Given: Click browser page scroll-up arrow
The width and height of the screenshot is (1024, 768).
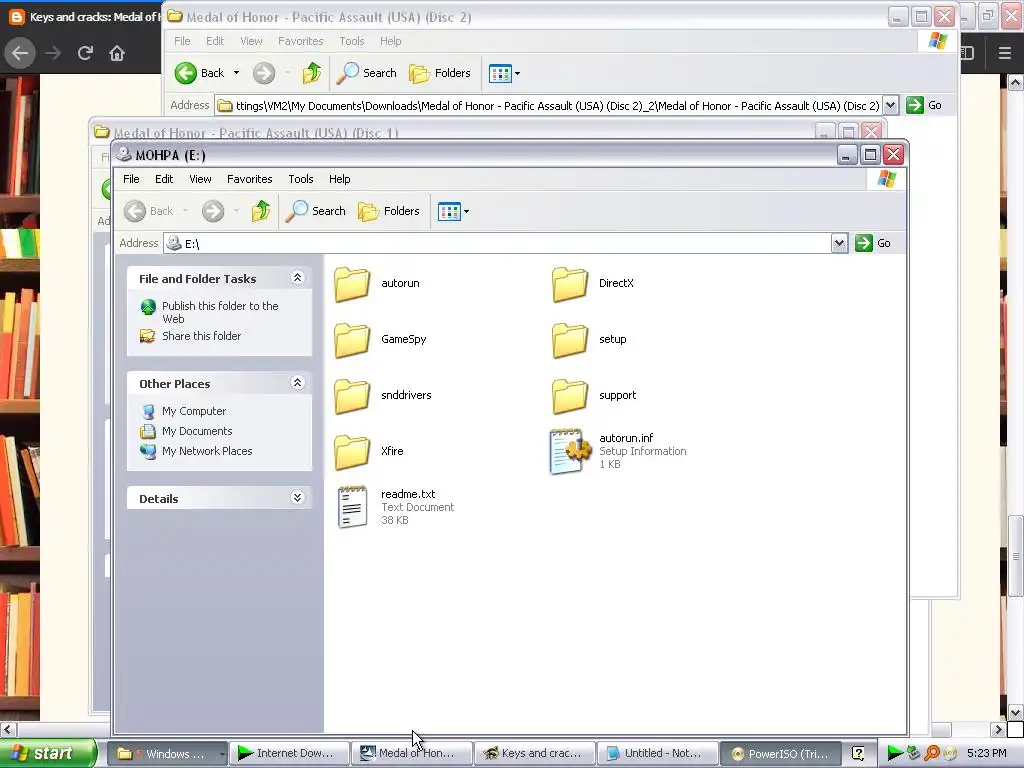Looking at the screenshot, I should click(1015, 82).
